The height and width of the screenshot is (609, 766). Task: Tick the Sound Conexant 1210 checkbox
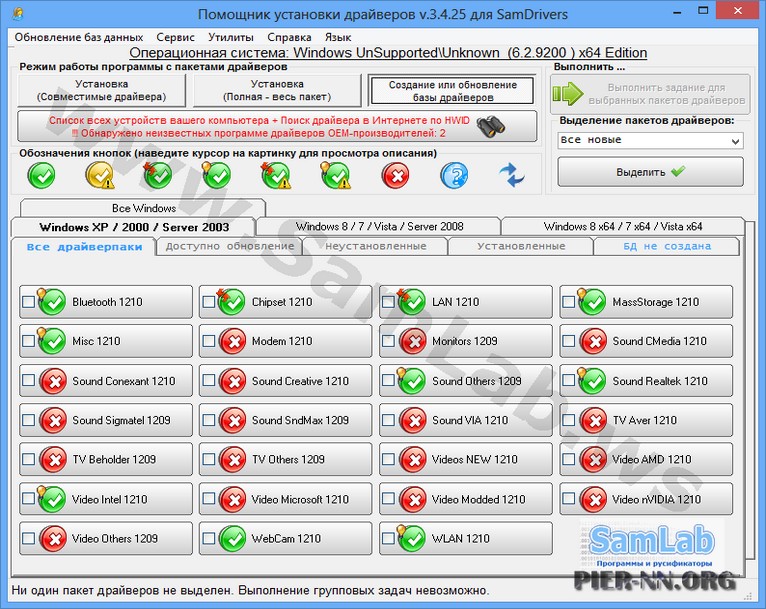click(28, 380)
